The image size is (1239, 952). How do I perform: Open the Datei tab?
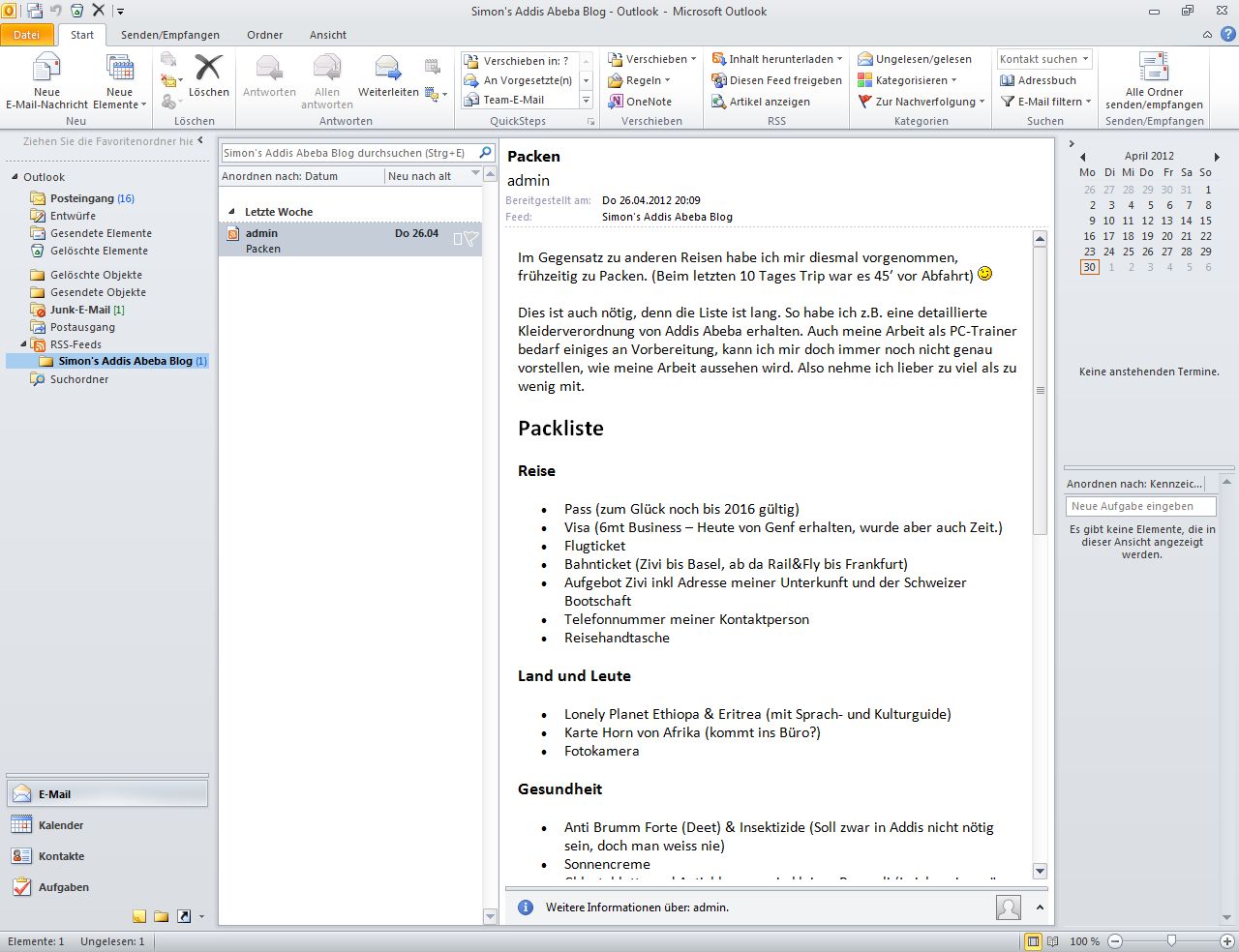click(x=27, y=35)
